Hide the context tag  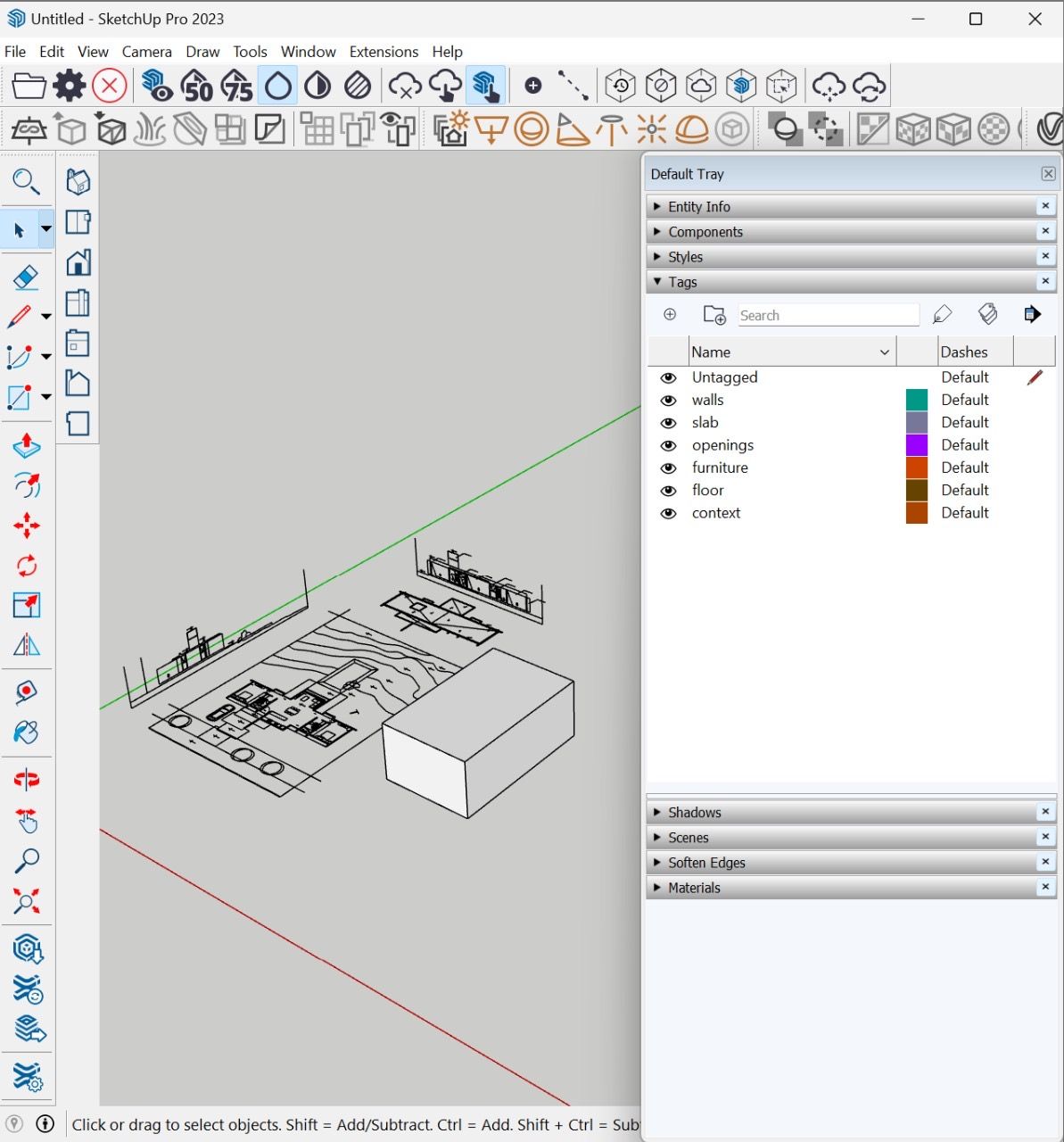coord(668,513)
